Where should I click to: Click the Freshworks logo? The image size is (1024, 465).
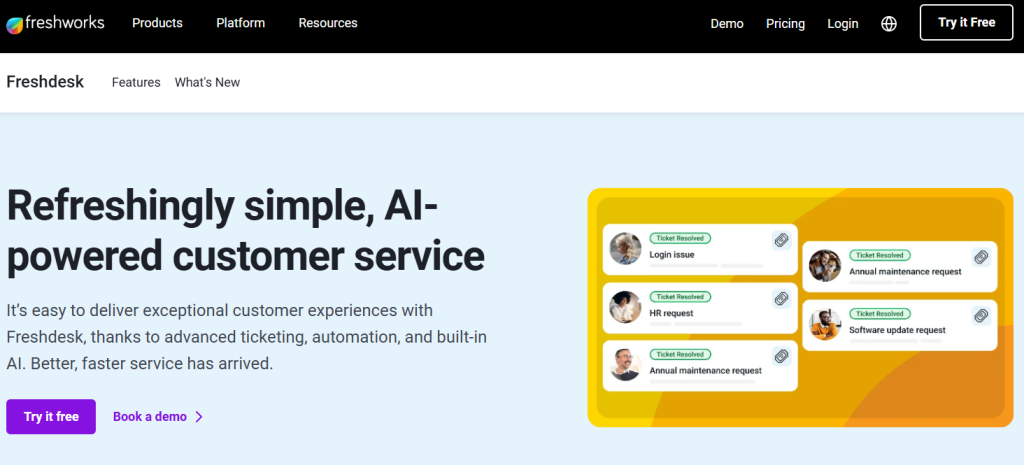coord(56,24)
